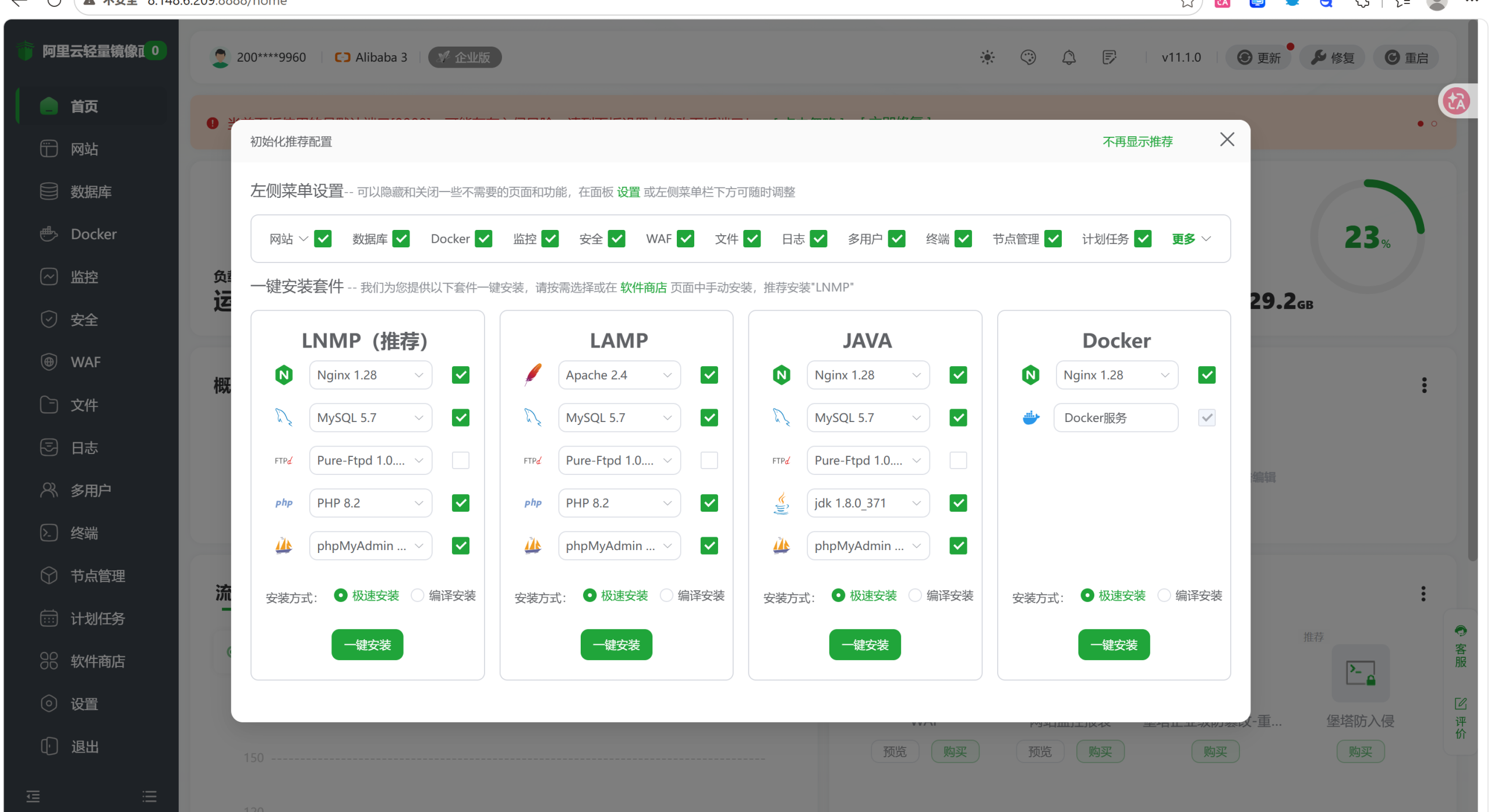Click the MySQL dolphin icon in JAVA card
Image resolution: width=1491 pixels, height=812 pixels.
pyautogui.click(x=782, y=417)
